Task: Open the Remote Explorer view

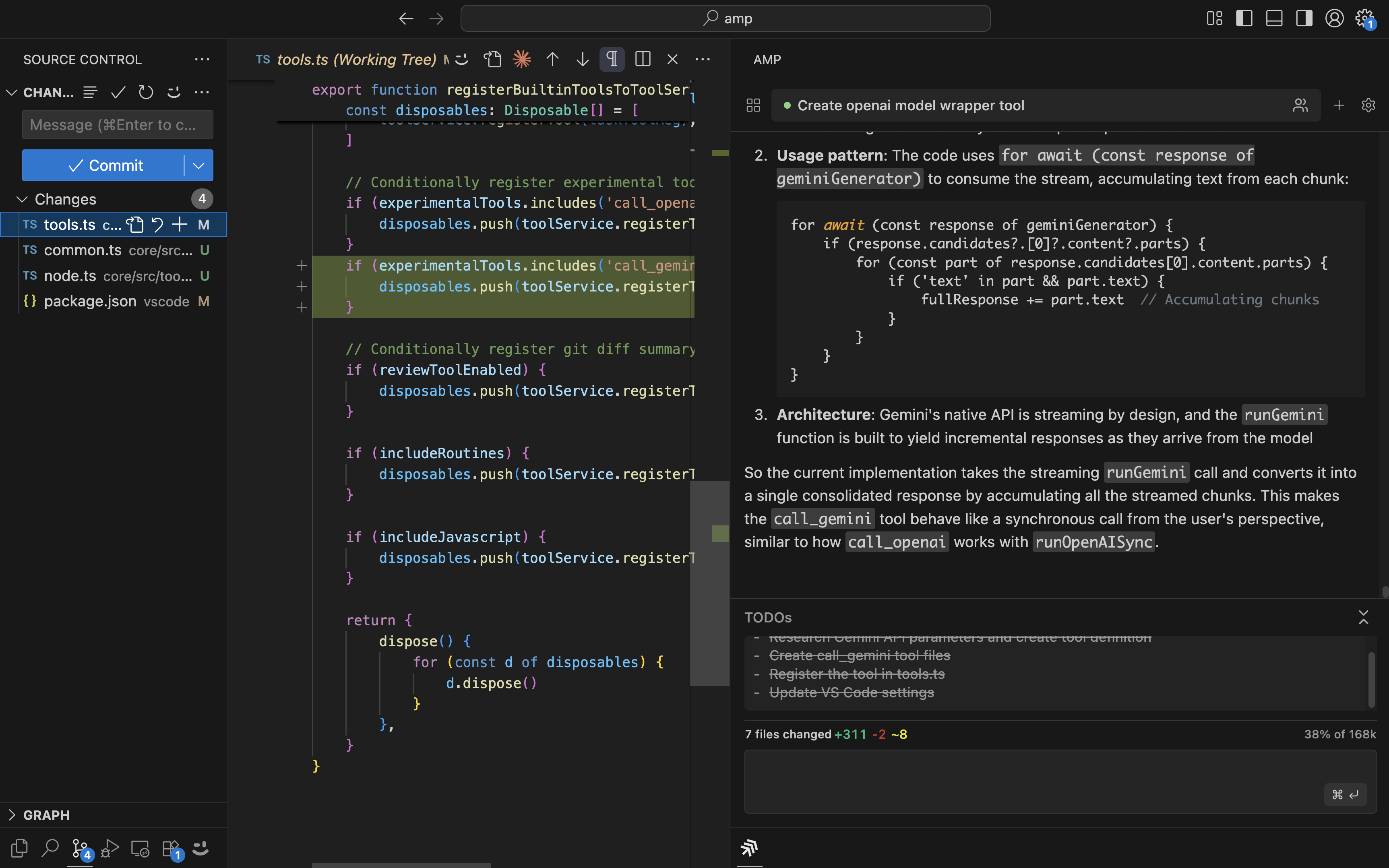Action: click(x=140, y=848)
